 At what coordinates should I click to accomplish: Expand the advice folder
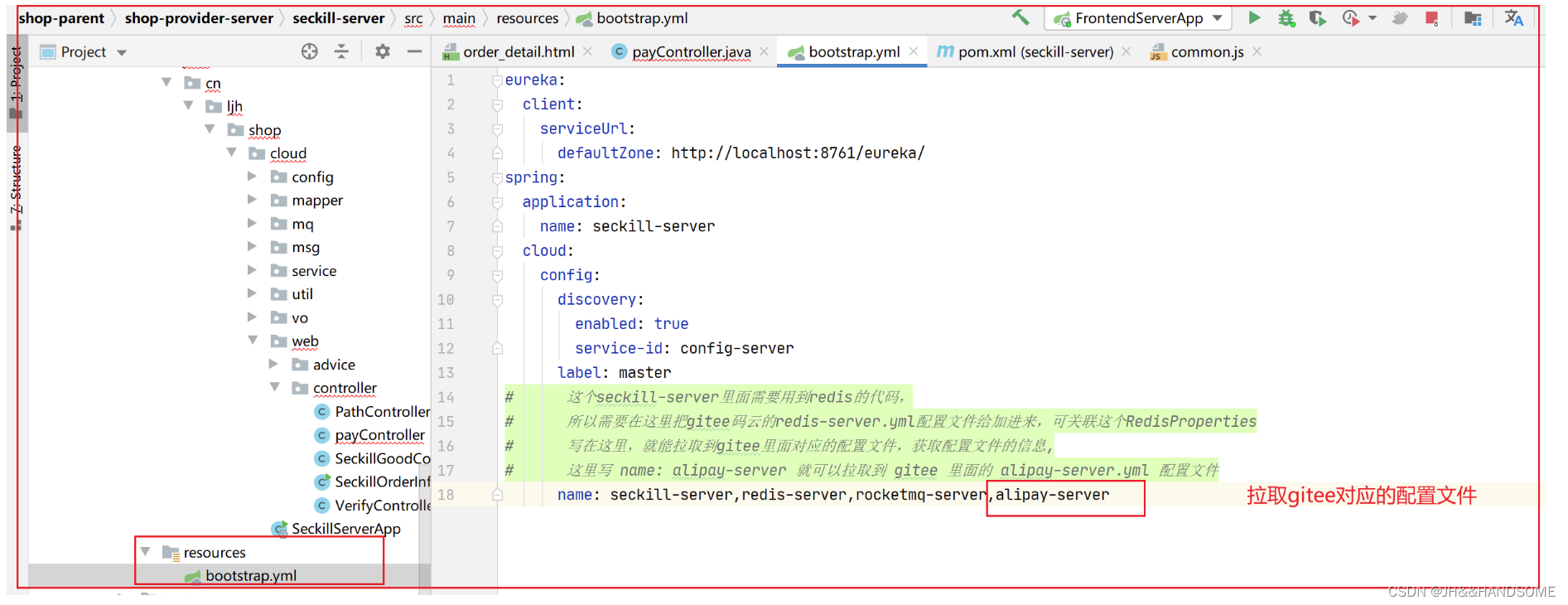click(x=273, y=363)
